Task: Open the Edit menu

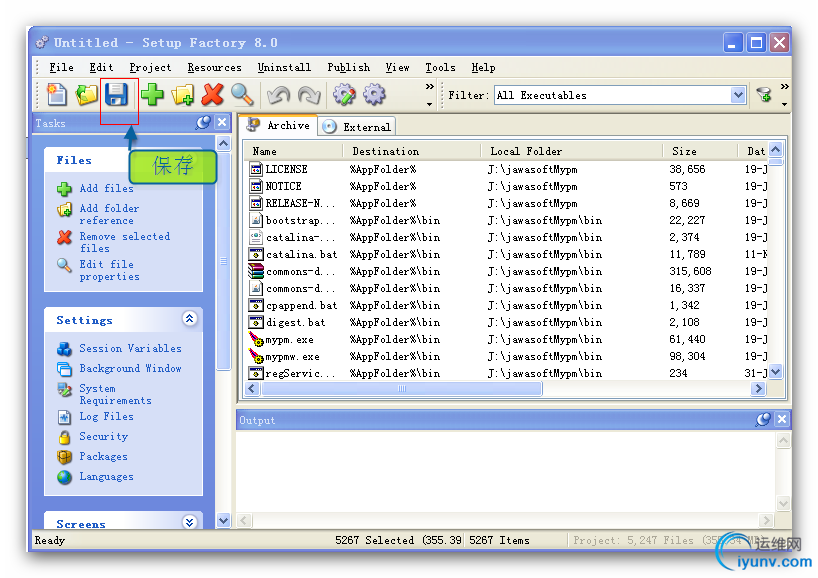Action: point(101,68)
